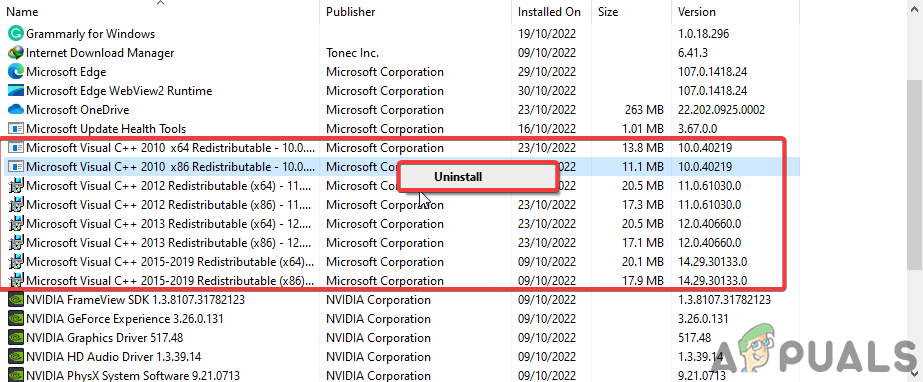Select the Microsoft Edge WebView2 Runtime name
This screenshot has height=382, width=923.
coord(119,91)
